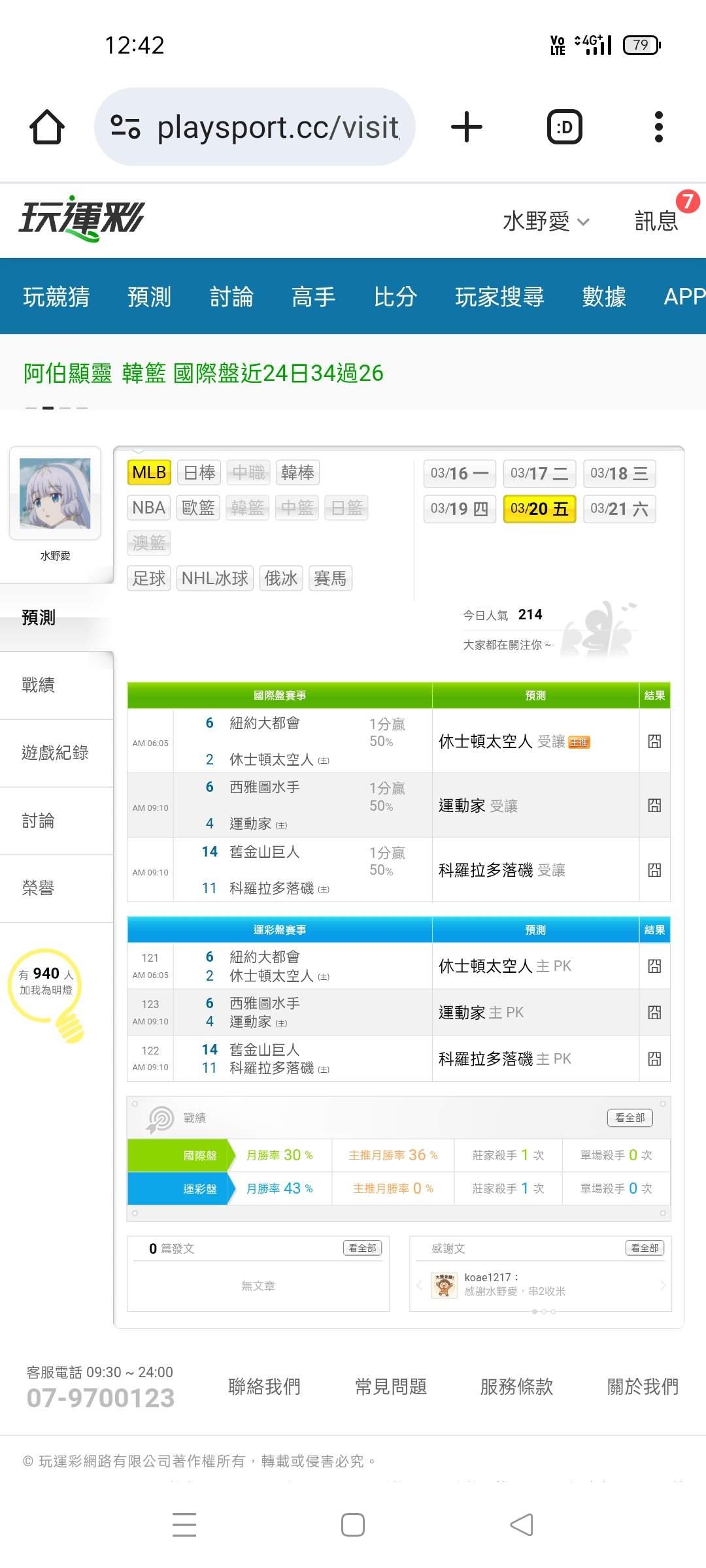Select the NHL冰球 league tab
The height and width of the screenshot is (1568, 706).
(215, 578)
